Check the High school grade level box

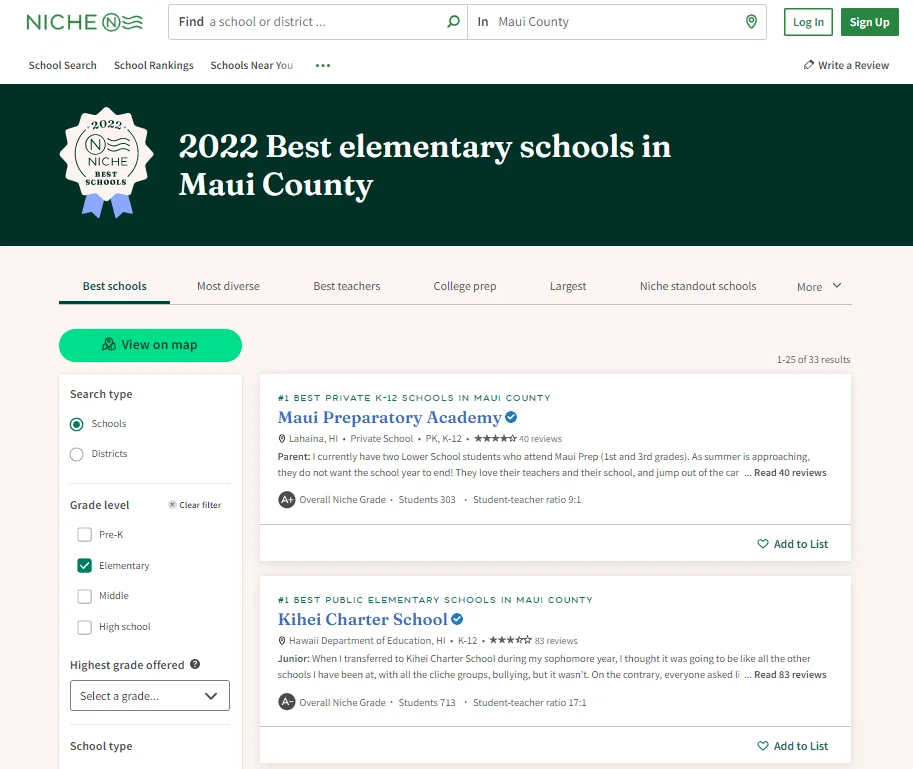(84, 627)
